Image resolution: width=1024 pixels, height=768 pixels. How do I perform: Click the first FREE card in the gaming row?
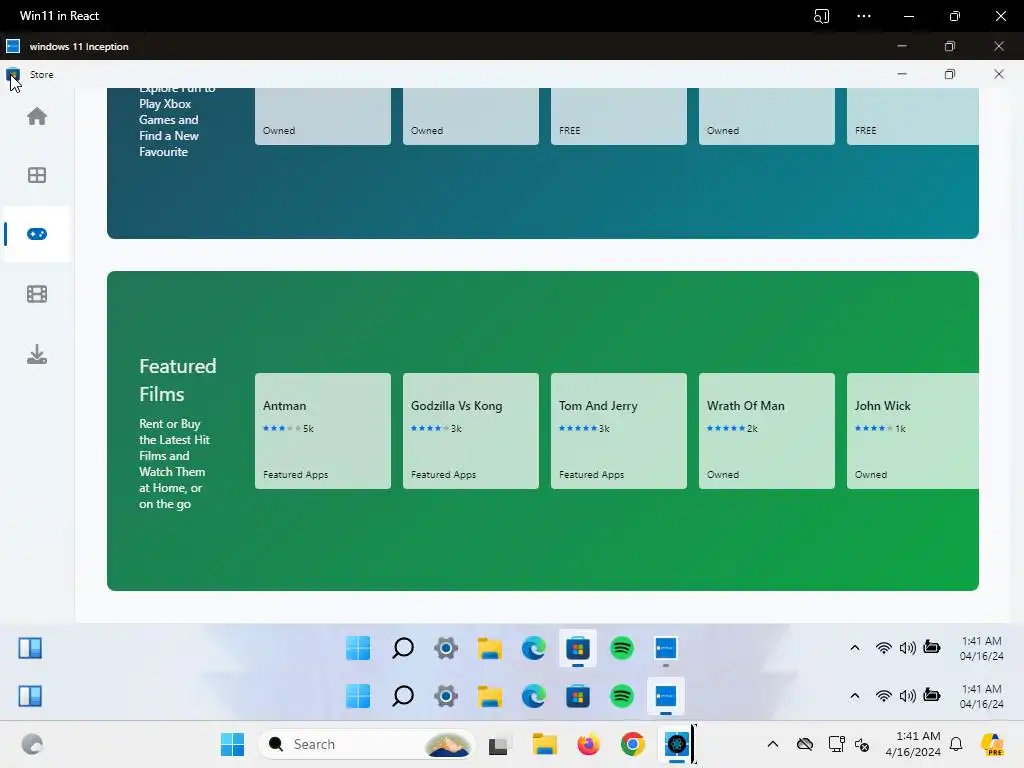pos(619,116)
